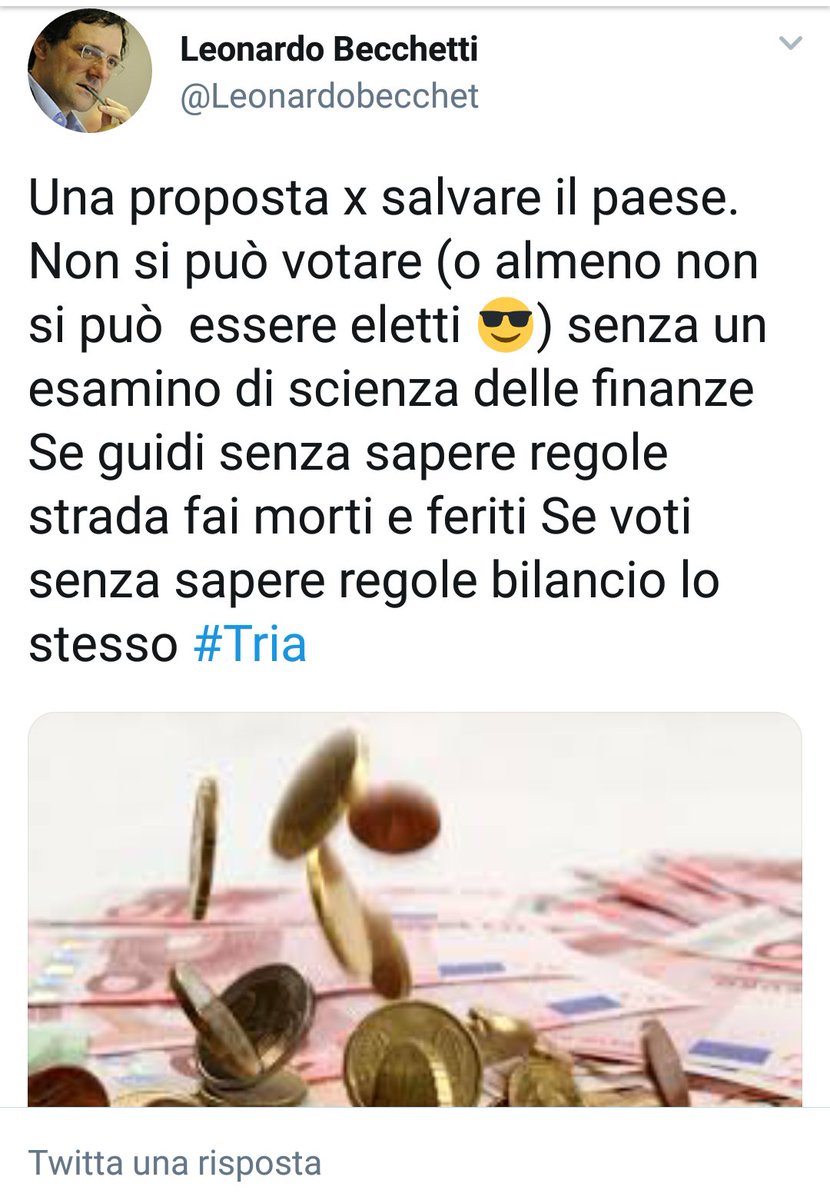
Task: Expand the tweet options chevron
Action: click(790, 43)
